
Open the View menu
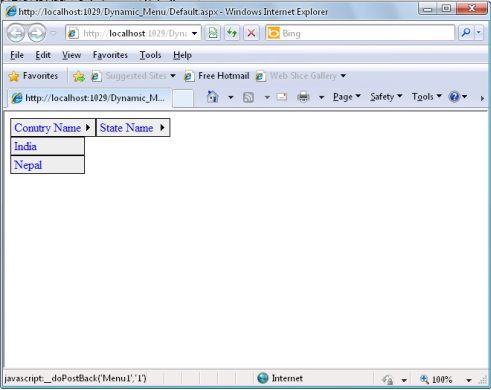pyautogui.click(x=71, y=55)
